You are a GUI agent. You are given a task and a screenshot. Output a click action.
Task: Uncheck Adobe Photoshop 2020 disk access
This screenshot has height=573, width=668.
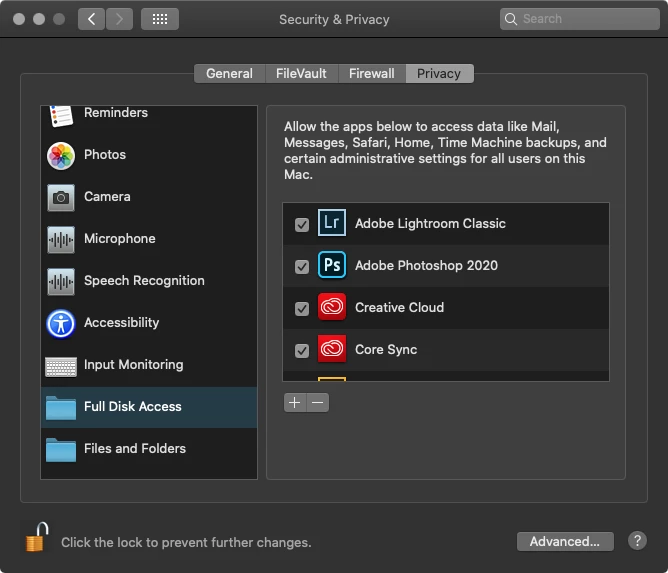[x=302, y=267]
